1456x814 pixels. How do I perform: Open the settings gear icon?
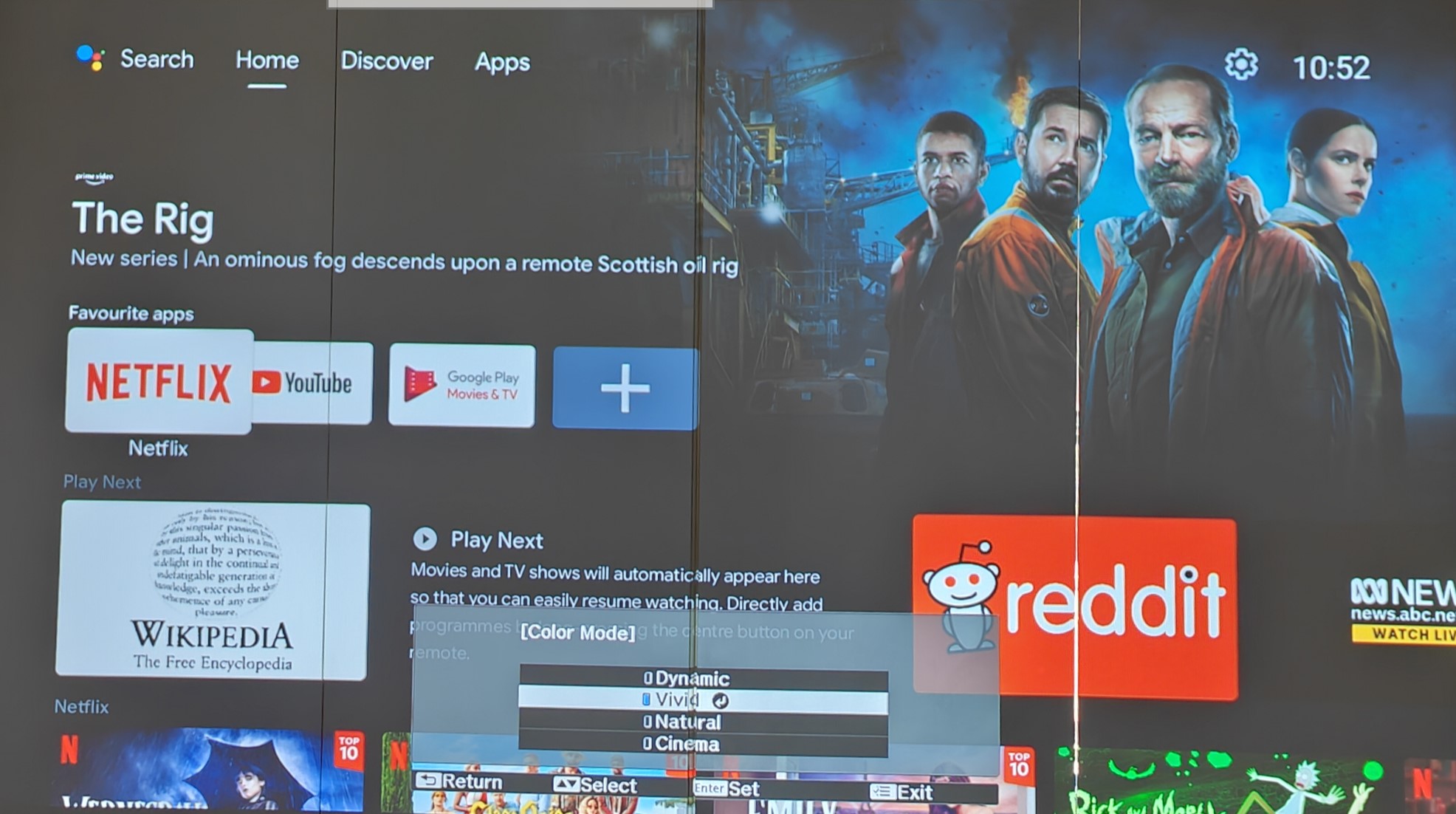pos(1241,65)
